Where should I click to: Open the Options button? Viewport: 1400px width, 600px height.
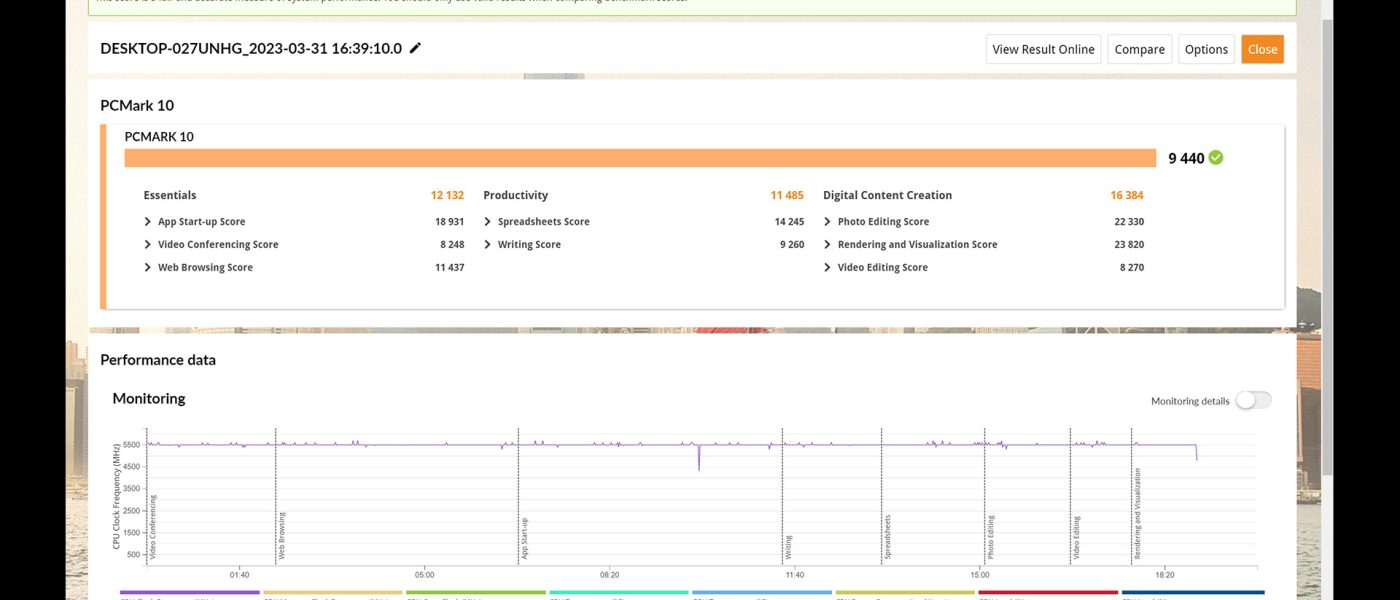(x=1206, y=49)
